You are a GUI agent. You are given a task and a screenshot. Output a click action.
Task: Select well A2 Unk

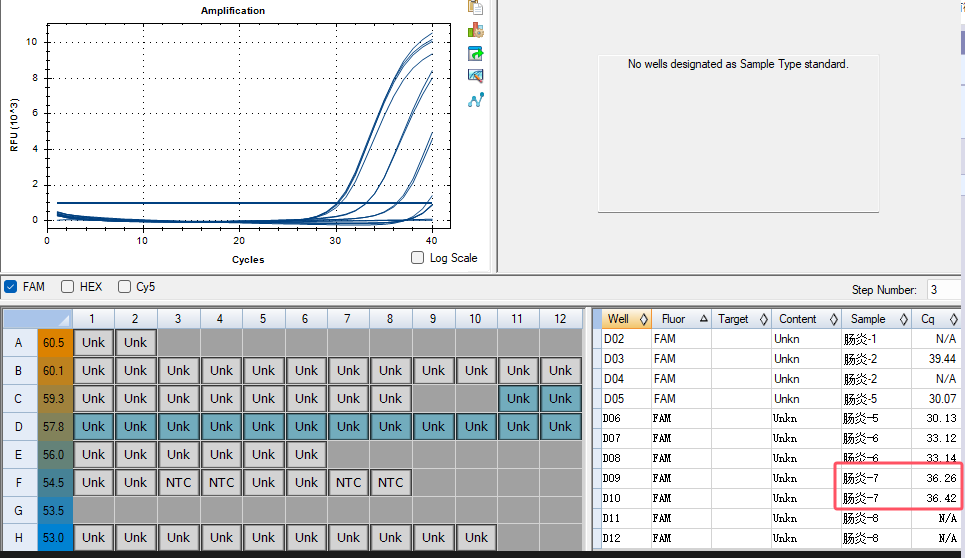(x=135, y=343)
